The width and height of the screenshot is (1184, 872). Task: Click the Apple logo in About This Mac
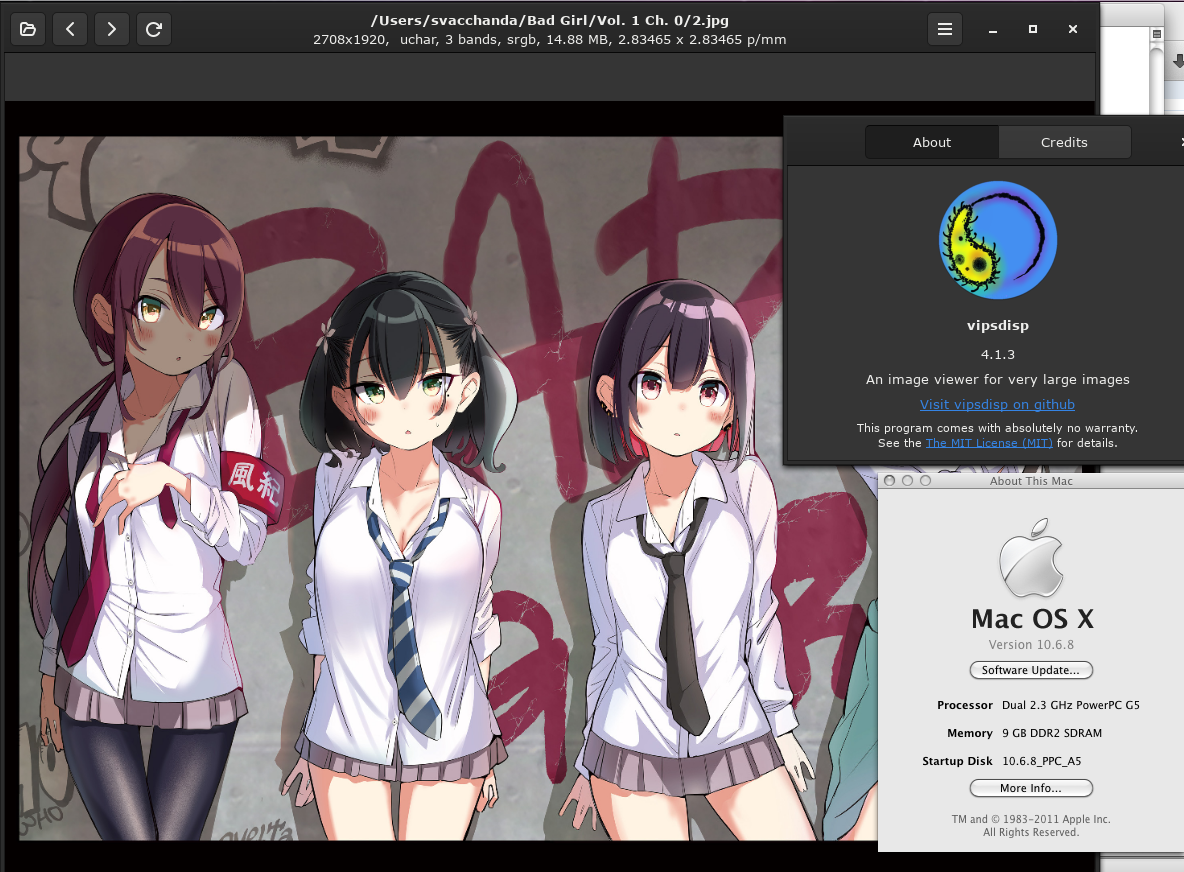click(x=1031, y=557)
